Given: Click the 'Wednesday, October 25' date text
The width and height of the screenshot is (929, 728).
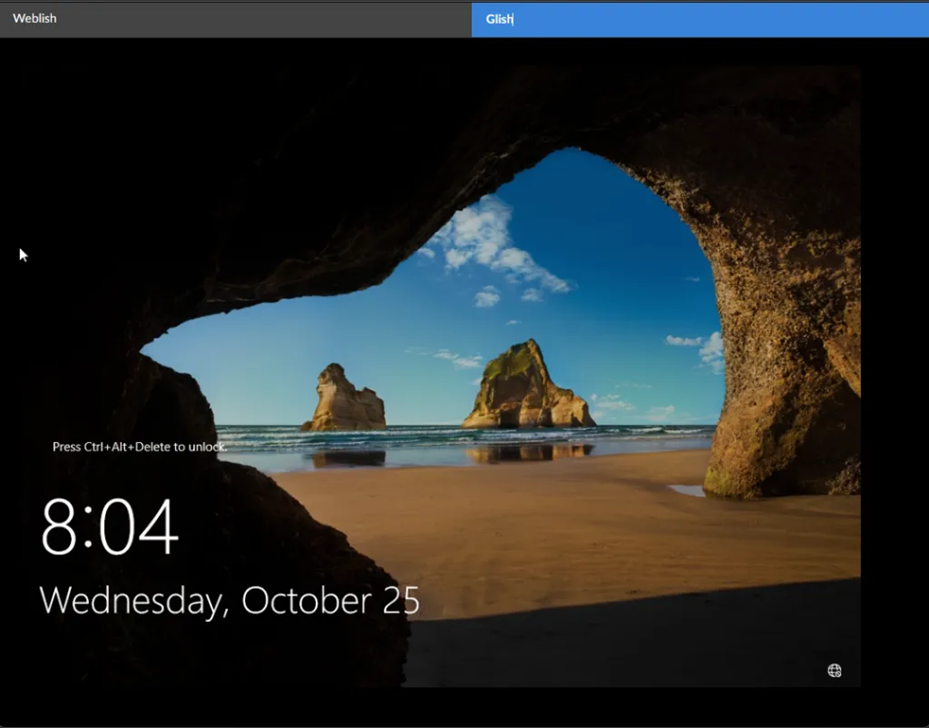Looking at the screenshot, I should (x=229, y=601).
